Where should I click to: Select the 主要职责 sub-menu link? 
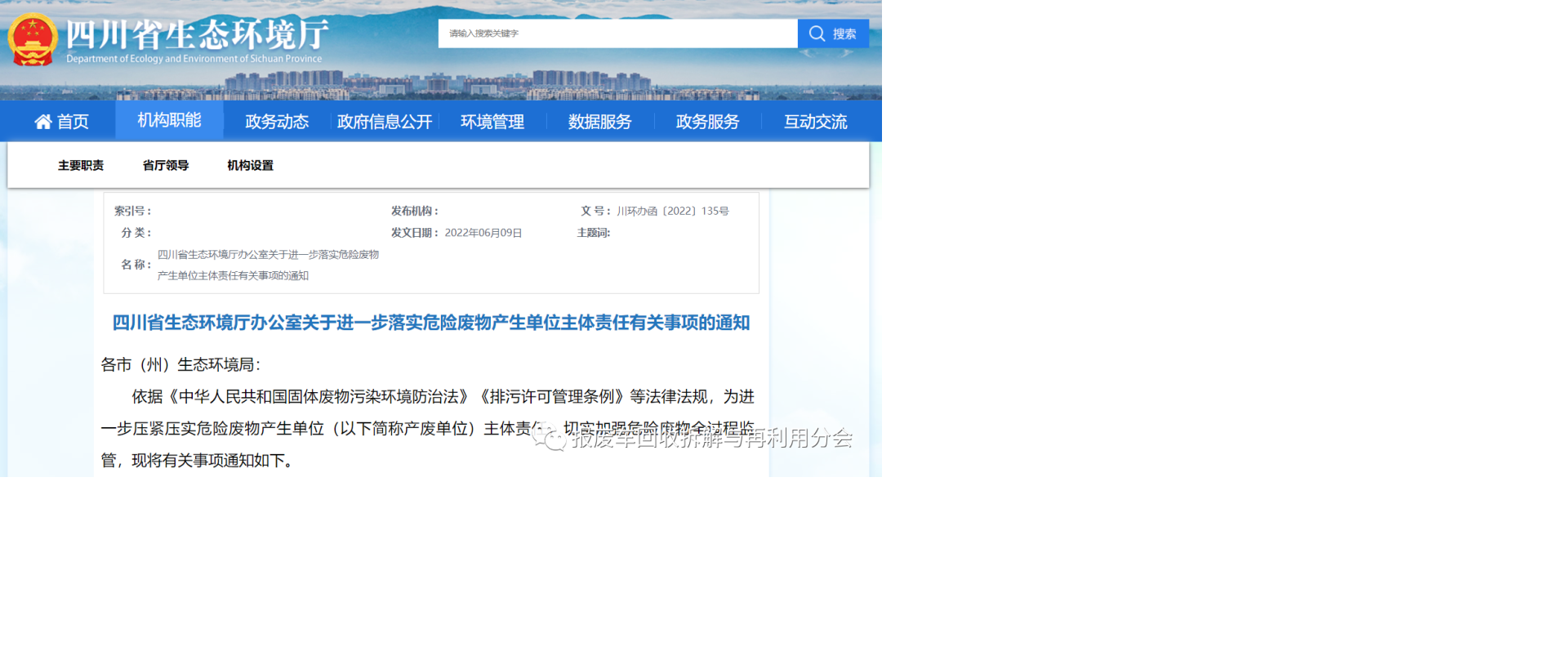81,165
